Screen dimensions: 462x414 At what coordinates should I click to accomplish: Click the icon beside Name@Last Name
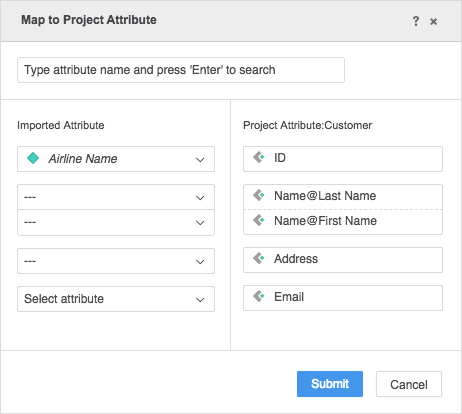point(259,195)
